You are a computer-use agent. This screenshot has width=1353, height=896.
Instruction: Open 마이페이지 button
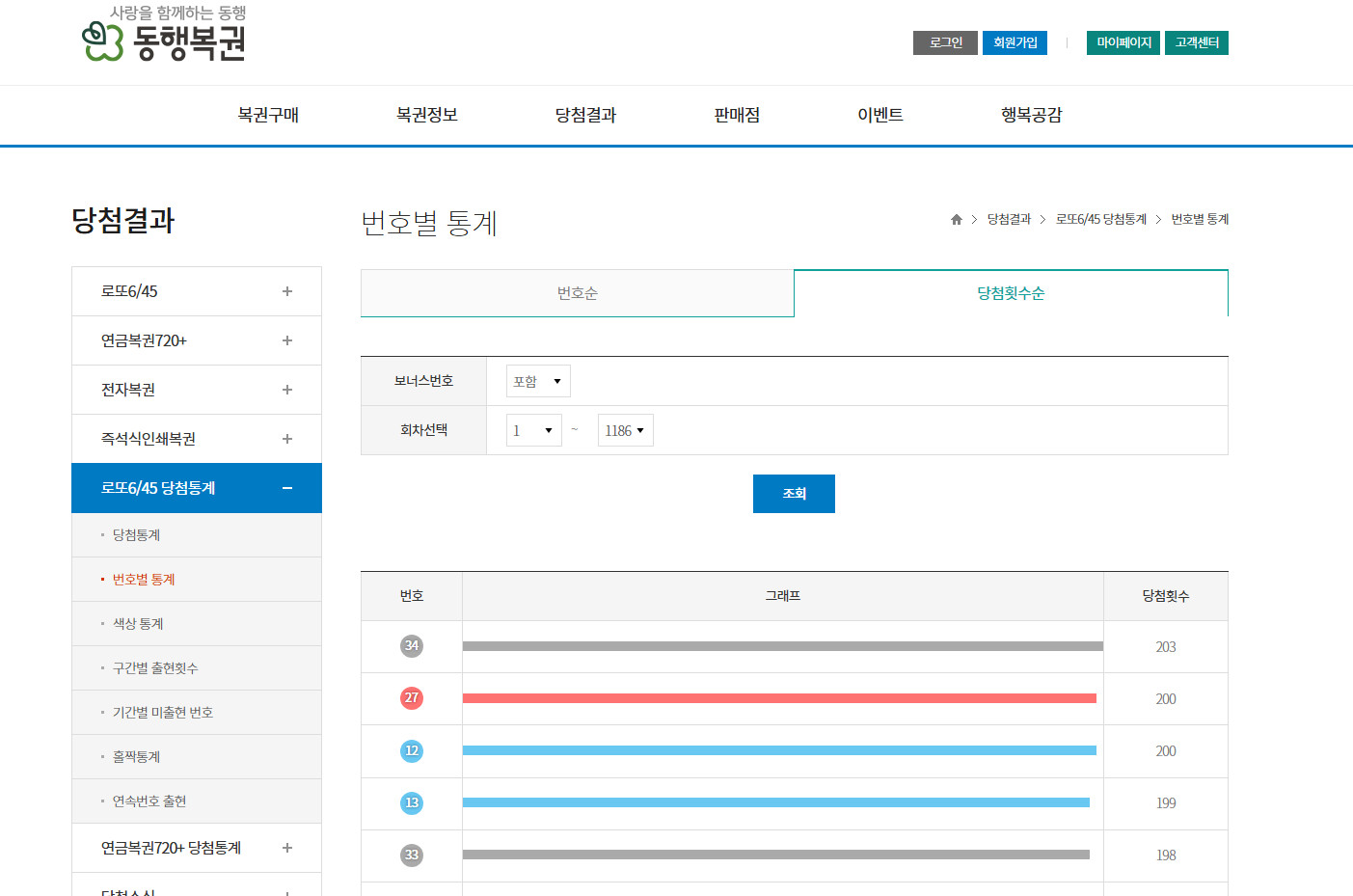click(1123, 42)
